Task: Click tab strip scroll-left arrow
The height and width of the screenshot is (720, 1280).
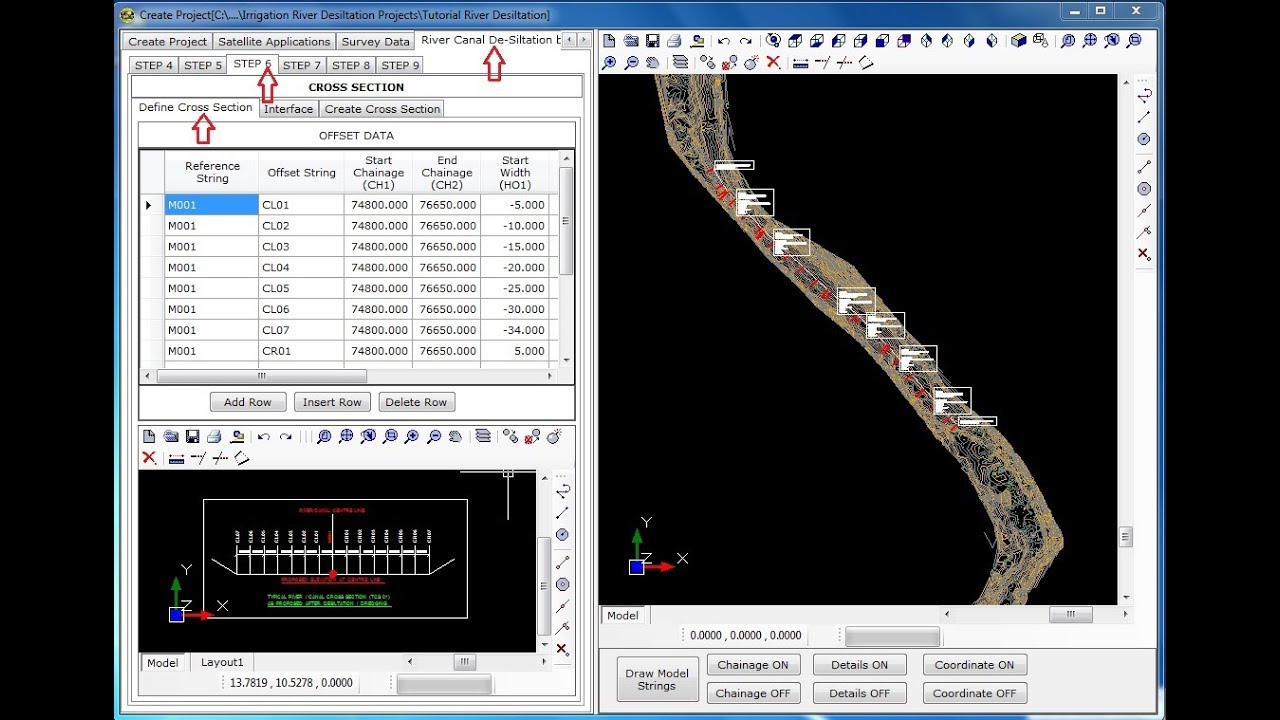Action: tap(570, 40)
